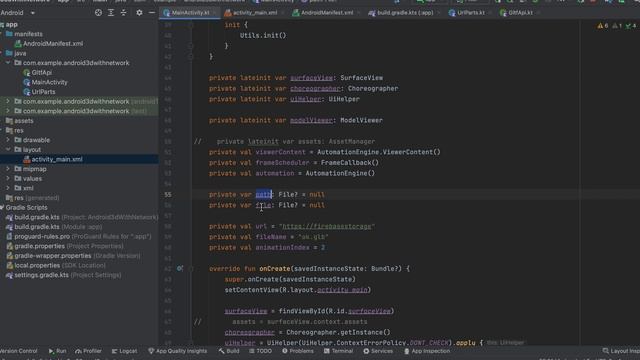Open the Android project view dropdown
640x360 pixels.
pyautogui.click(x=18, y=13)
